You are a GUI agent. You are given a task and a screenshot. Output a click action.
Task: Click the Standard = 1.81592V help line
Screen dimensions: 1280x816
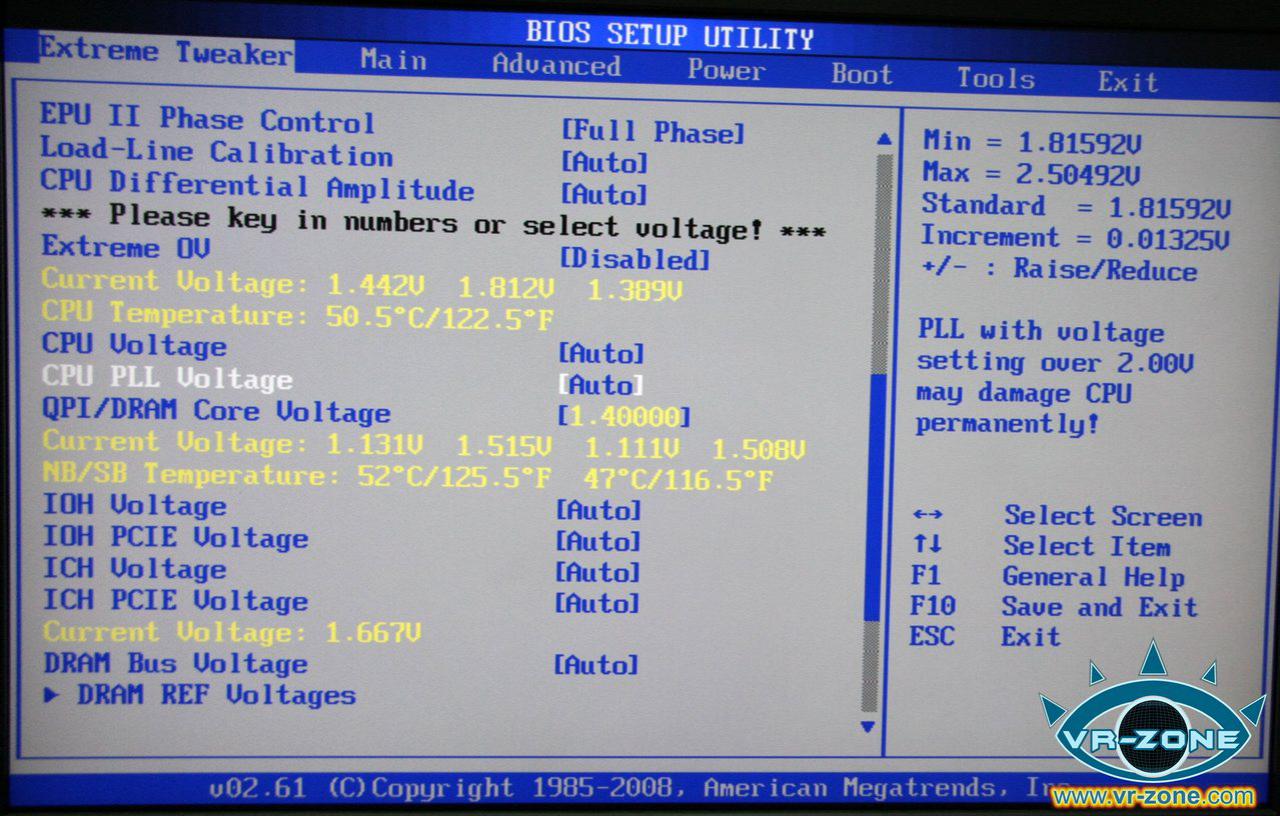pos(1075,207)
